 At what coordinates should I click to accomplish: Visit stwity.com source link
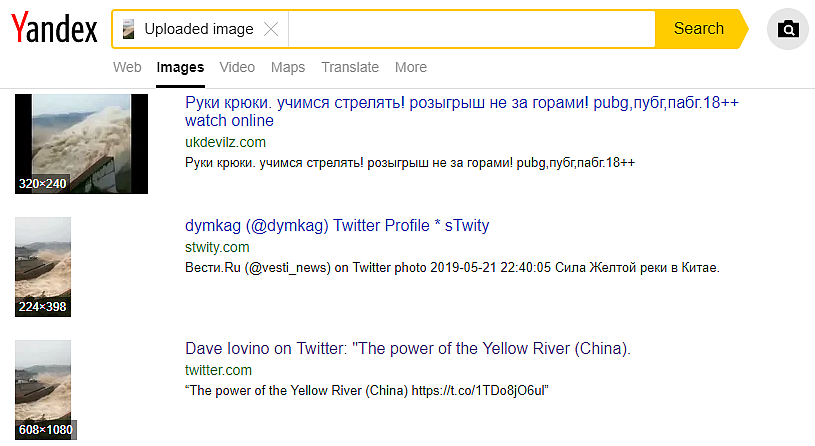click(217, 247)
